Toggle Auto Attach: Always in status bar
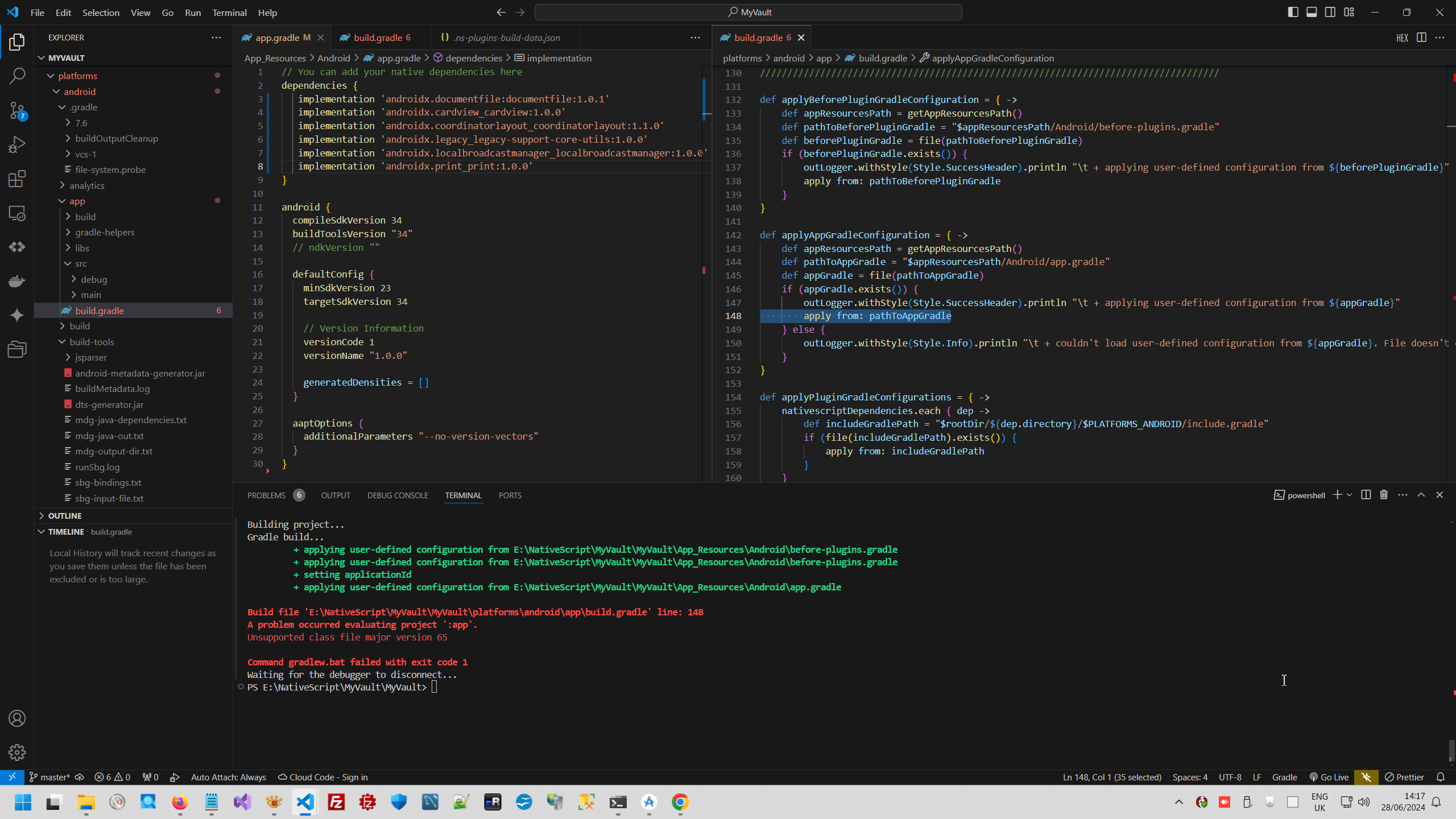The width and height of the screenshot is (1456, 819). (228, 777)
